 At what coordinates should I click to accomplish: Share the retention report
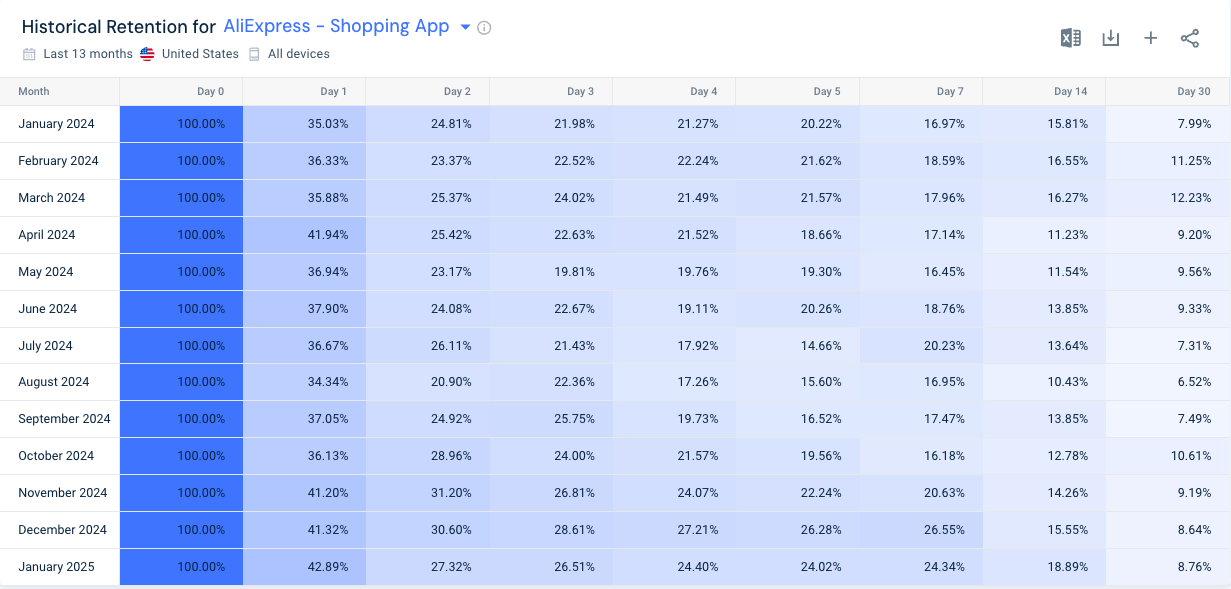pos(1188,37)
